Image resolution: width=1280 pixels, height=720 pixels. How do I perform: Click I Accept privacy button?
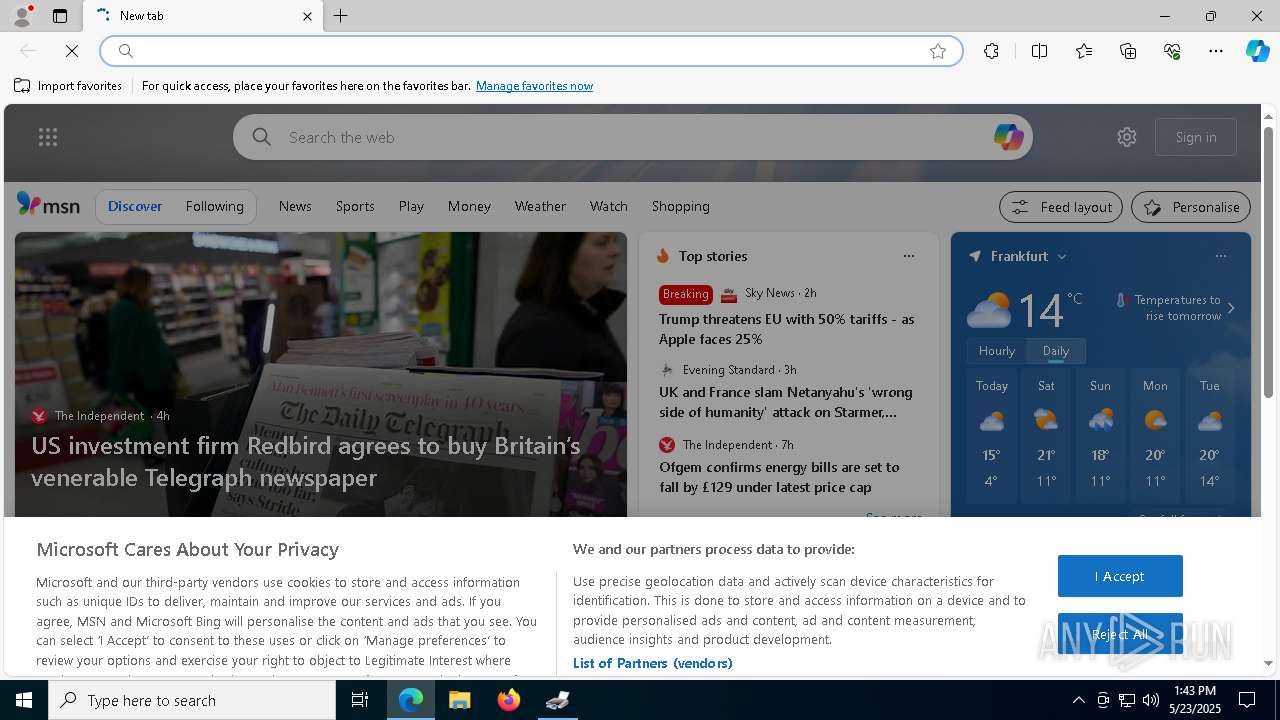point(1120,576)
